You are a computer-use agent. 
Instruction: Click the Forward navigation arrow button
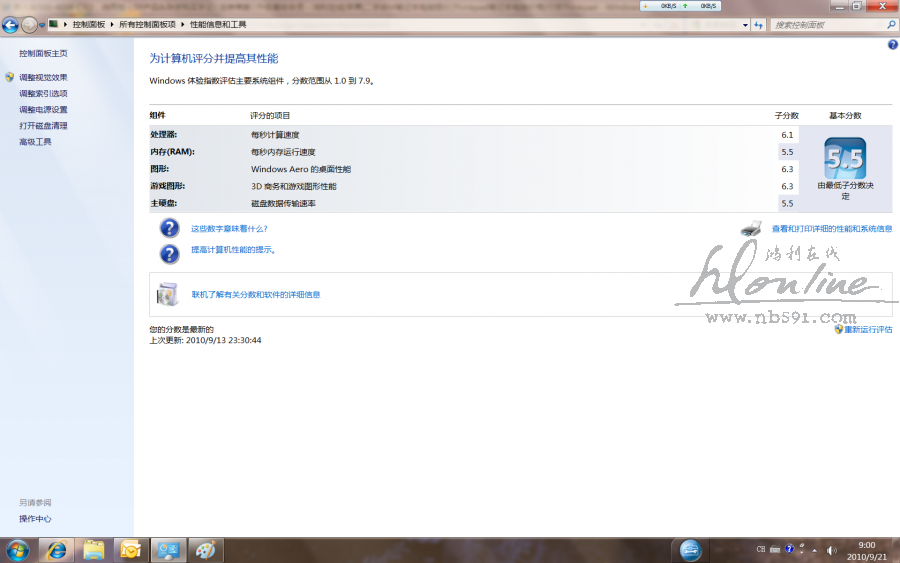29,25
